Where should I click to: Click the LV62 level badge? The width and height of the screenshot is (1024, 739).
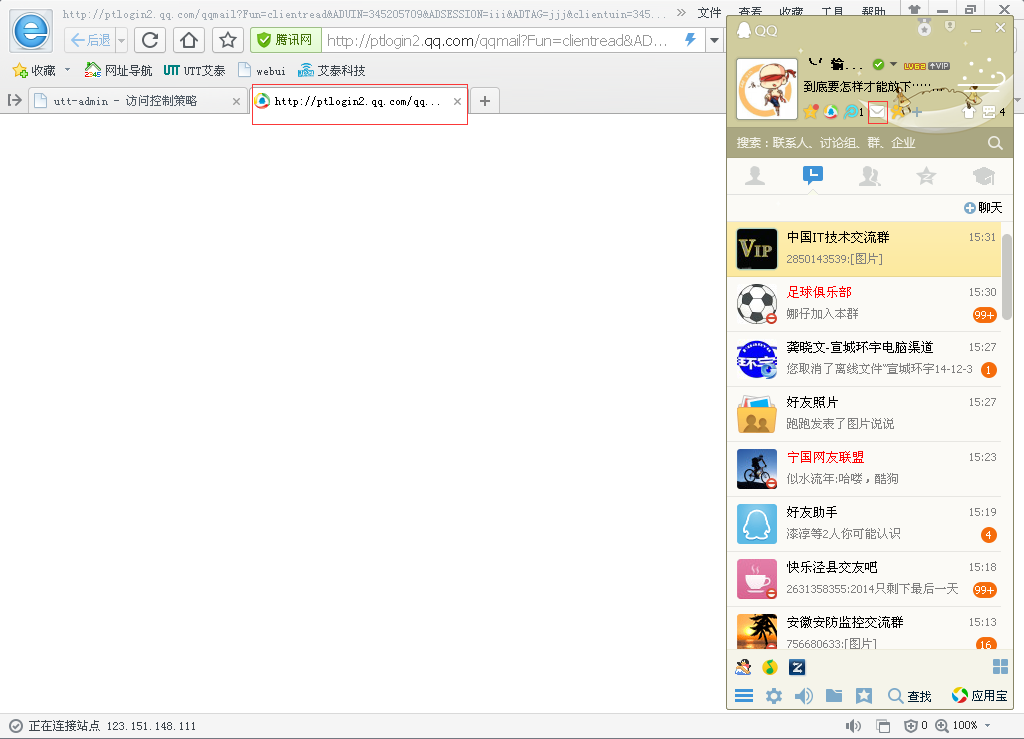pyautogui.click(x=915, y=66)
